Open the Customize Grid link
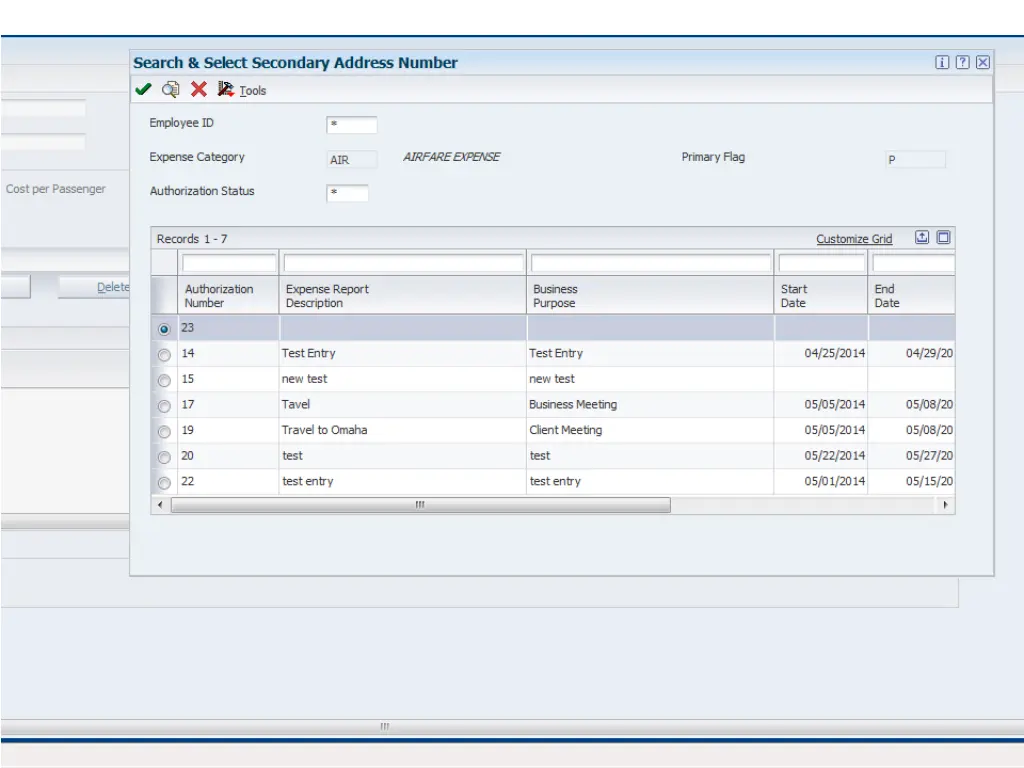The width and height of the screenshot is (1024, 768). click(854, 239)
